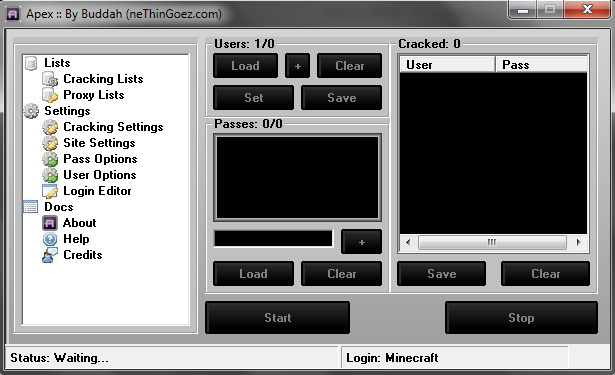Click the Docs document icon

pyautogui.click(x=31, y=207)
